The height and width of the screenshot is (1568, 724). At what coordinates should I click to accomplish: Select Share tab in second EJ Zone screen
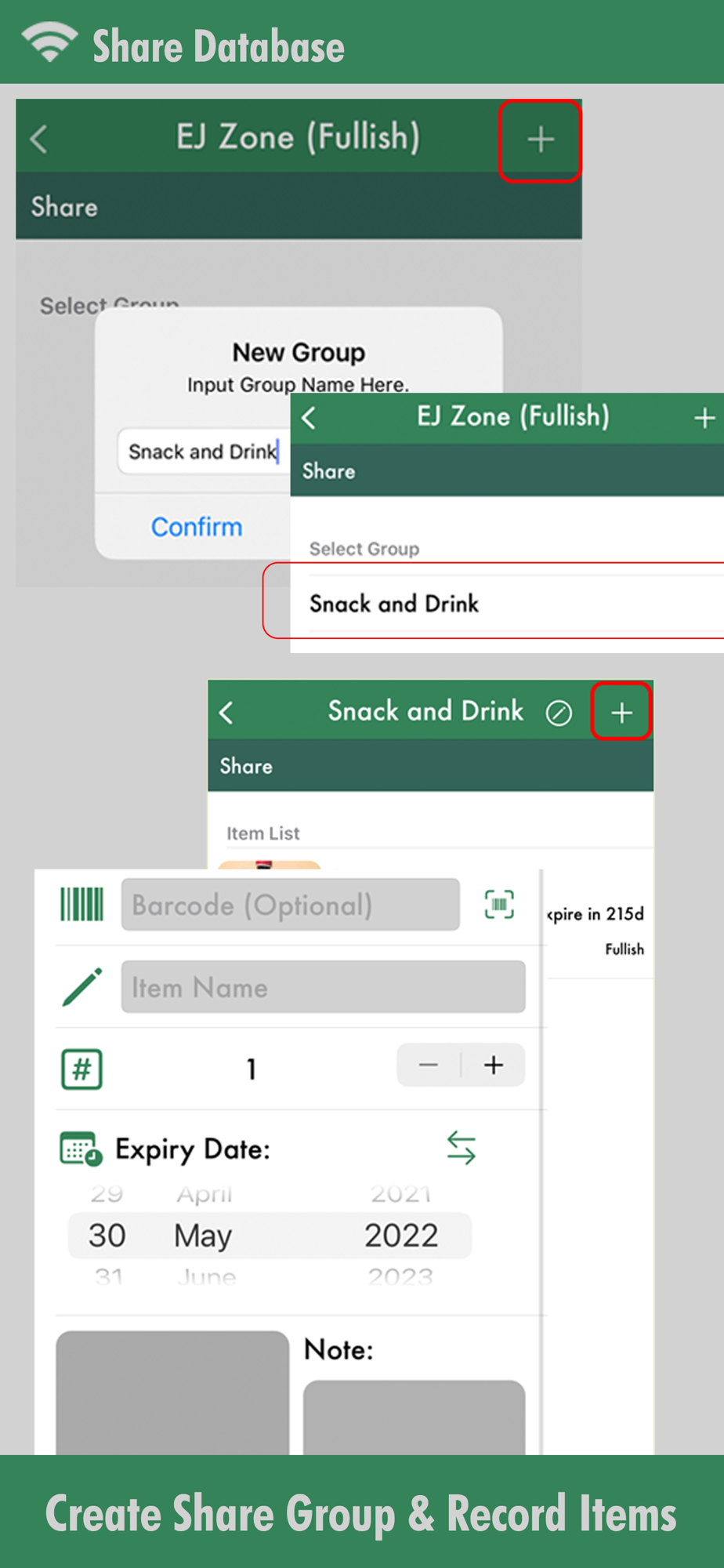click(328, 471)
